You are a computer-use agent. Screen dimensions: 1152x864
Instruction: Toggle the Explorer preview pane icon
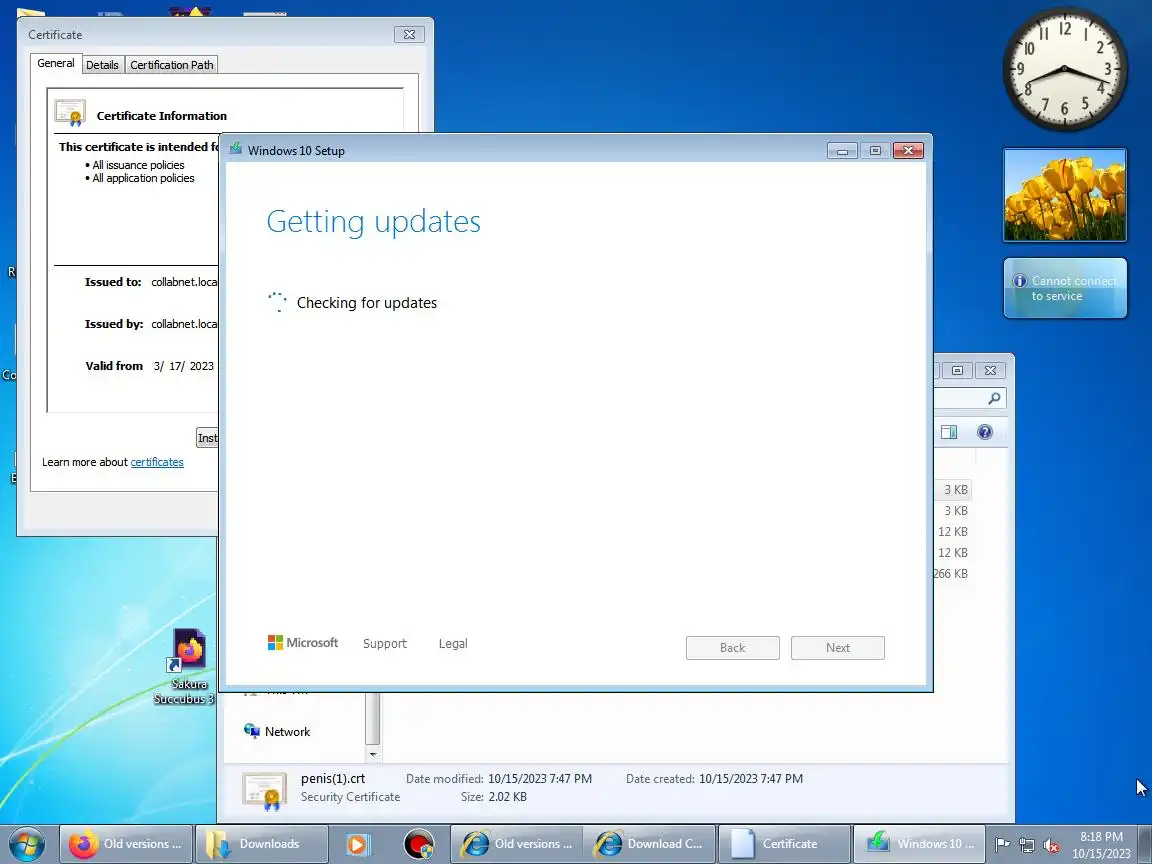(x=949, y=432)
